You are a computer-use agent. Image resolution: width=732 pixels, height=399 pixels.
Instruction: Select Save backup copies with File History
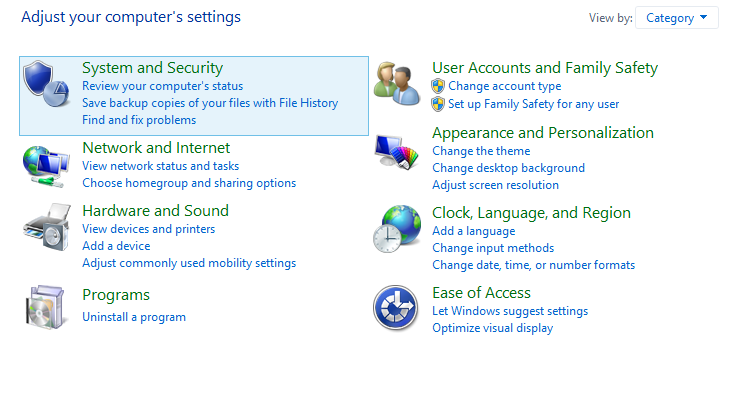click(210, 103)
